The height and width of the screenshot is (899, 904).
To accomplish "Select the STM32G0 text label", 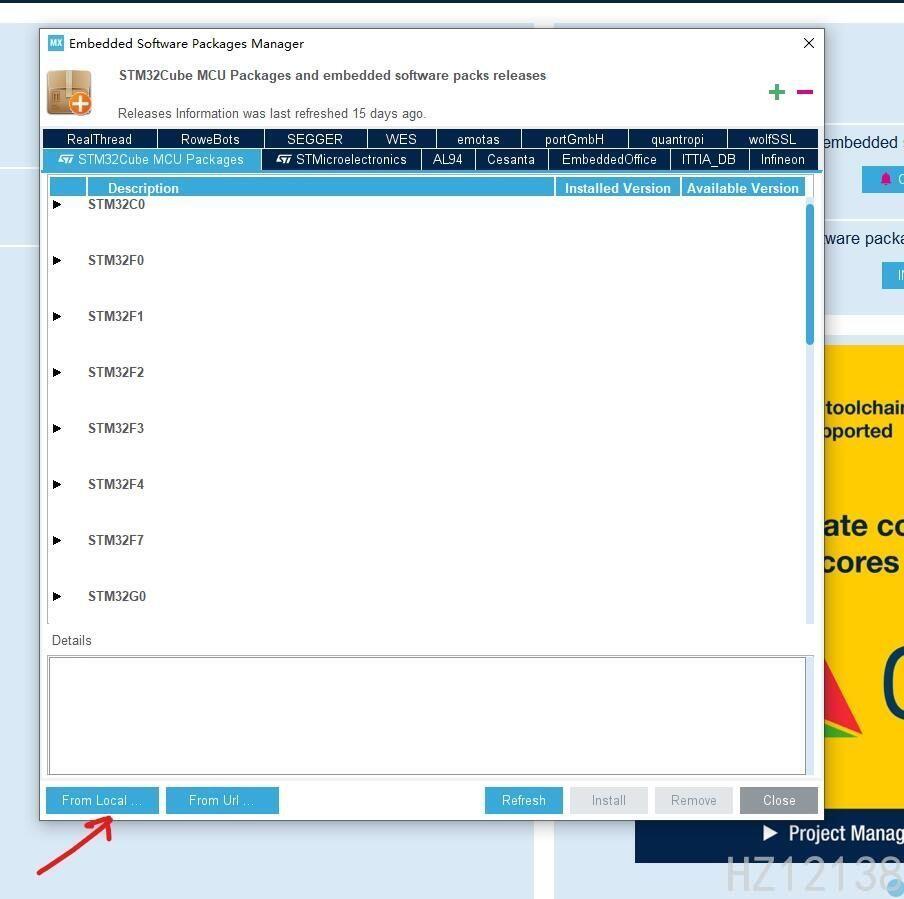I will pyautogui.click(x=117, y=596).
